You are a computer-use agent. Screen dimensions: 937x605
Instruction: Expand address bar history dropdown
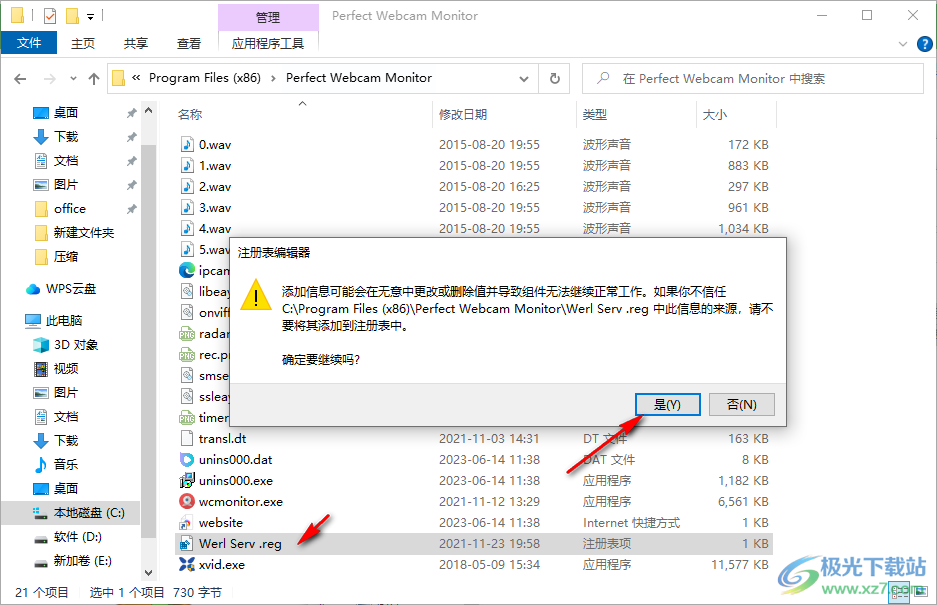[x=523, y=78]
